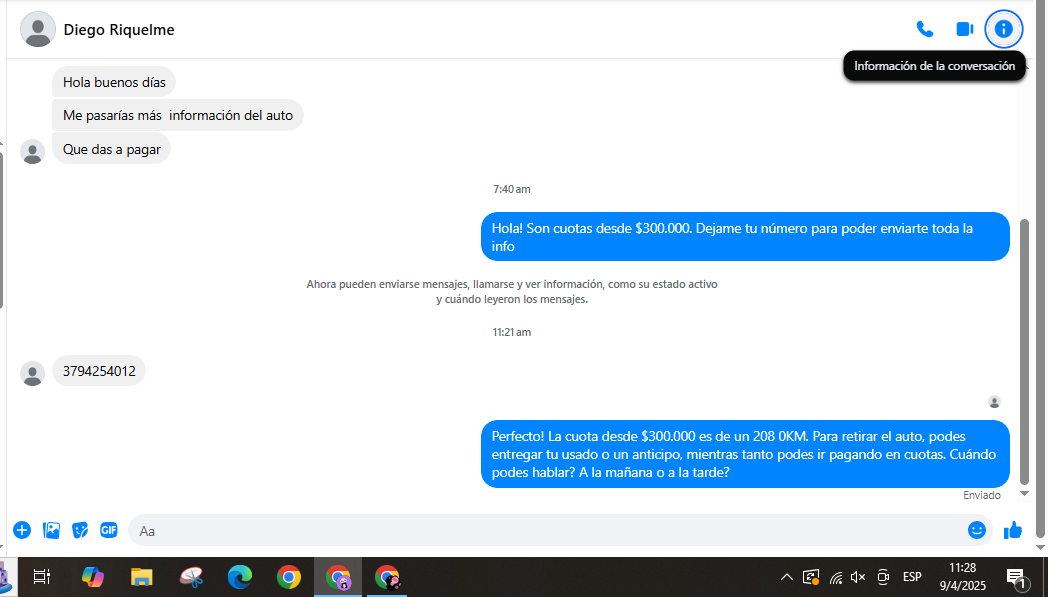Viewport: 1048px width, 597px height.
Task: Open the Windows notification center
Action: pos(1016,577)
